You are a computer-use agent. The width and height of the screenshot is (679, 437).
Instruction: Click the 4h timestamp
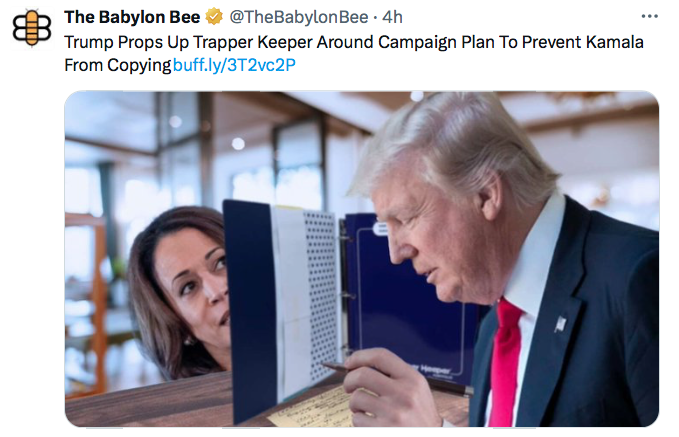(392, 17)
